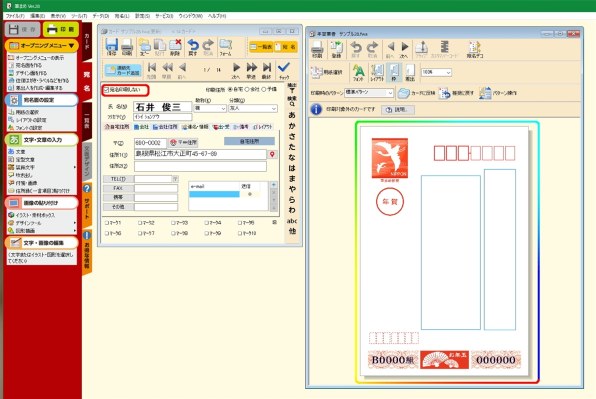Image resolution: width=596 pixels, height=399 pixels.
Task: Click the 次へ arrow in the postcard window
Action: (404, 49)
